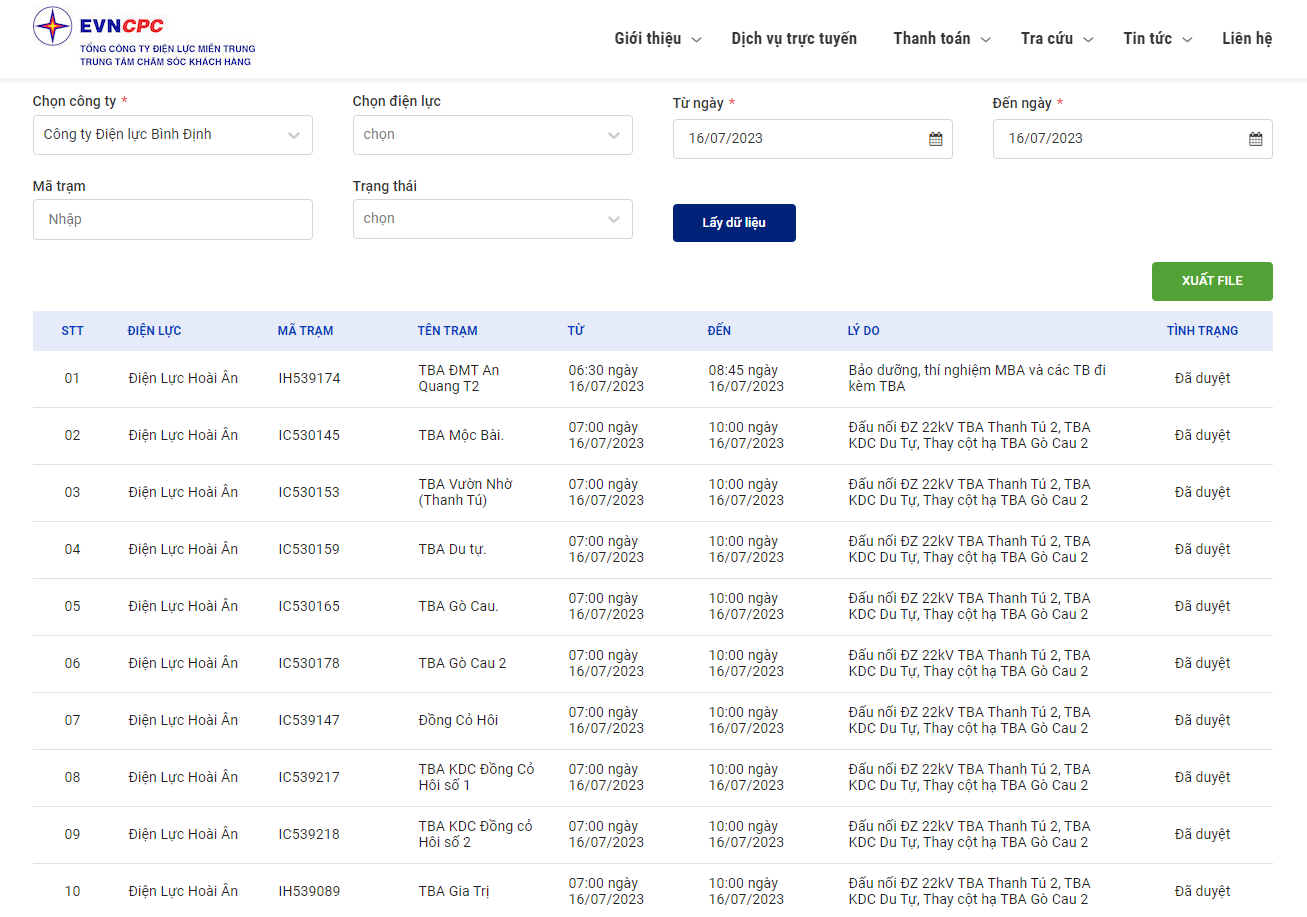This screenshot has height=917, width=1307.
Task: Focus the Mã trạm input field
Action: pyautogui.click(x=173, y=219)
